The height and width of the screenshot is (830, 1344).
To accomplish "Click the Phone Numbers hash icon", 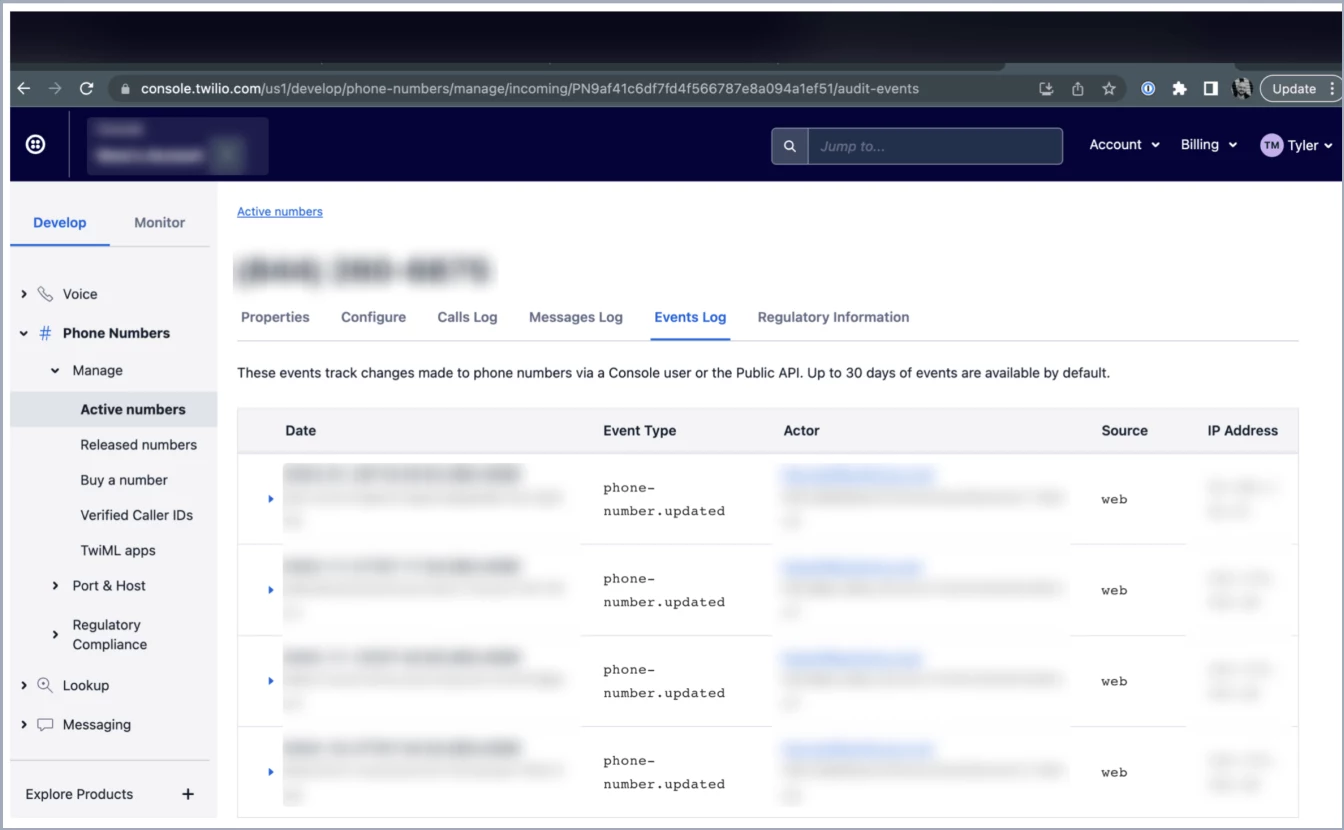I will [45, 333].
